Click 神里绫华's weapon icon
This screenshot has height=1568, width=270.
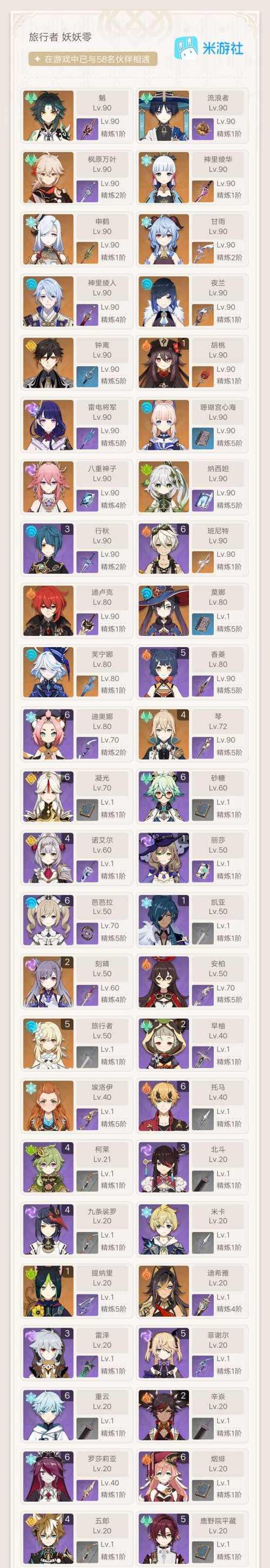click(203, 190)
